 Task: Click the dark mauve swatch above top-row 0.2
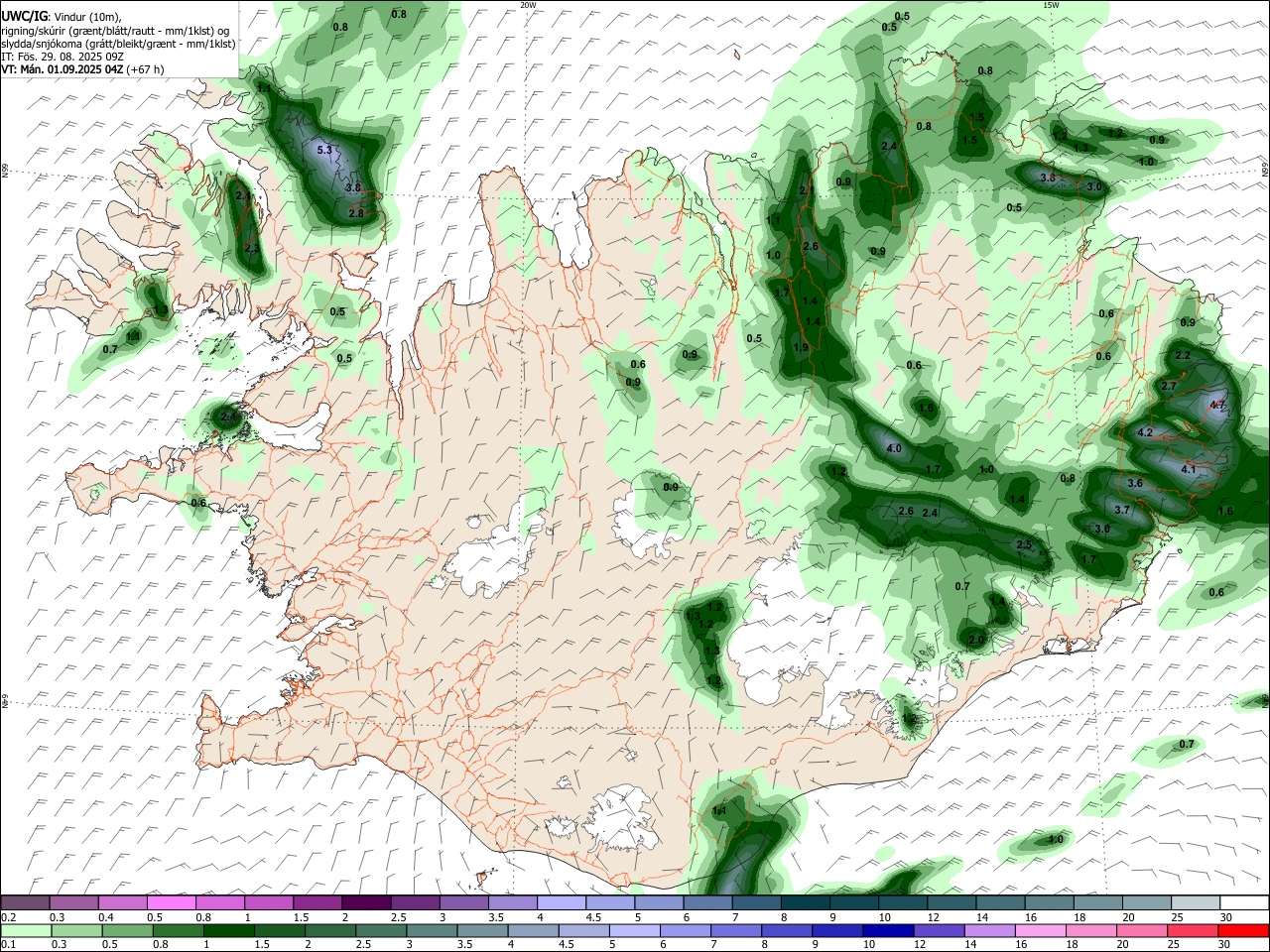(25, 903)
